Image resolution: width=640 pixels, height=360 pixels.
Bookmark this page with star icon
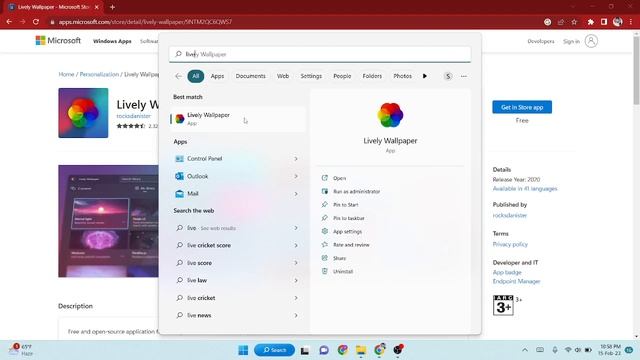(x=574, y=22)
